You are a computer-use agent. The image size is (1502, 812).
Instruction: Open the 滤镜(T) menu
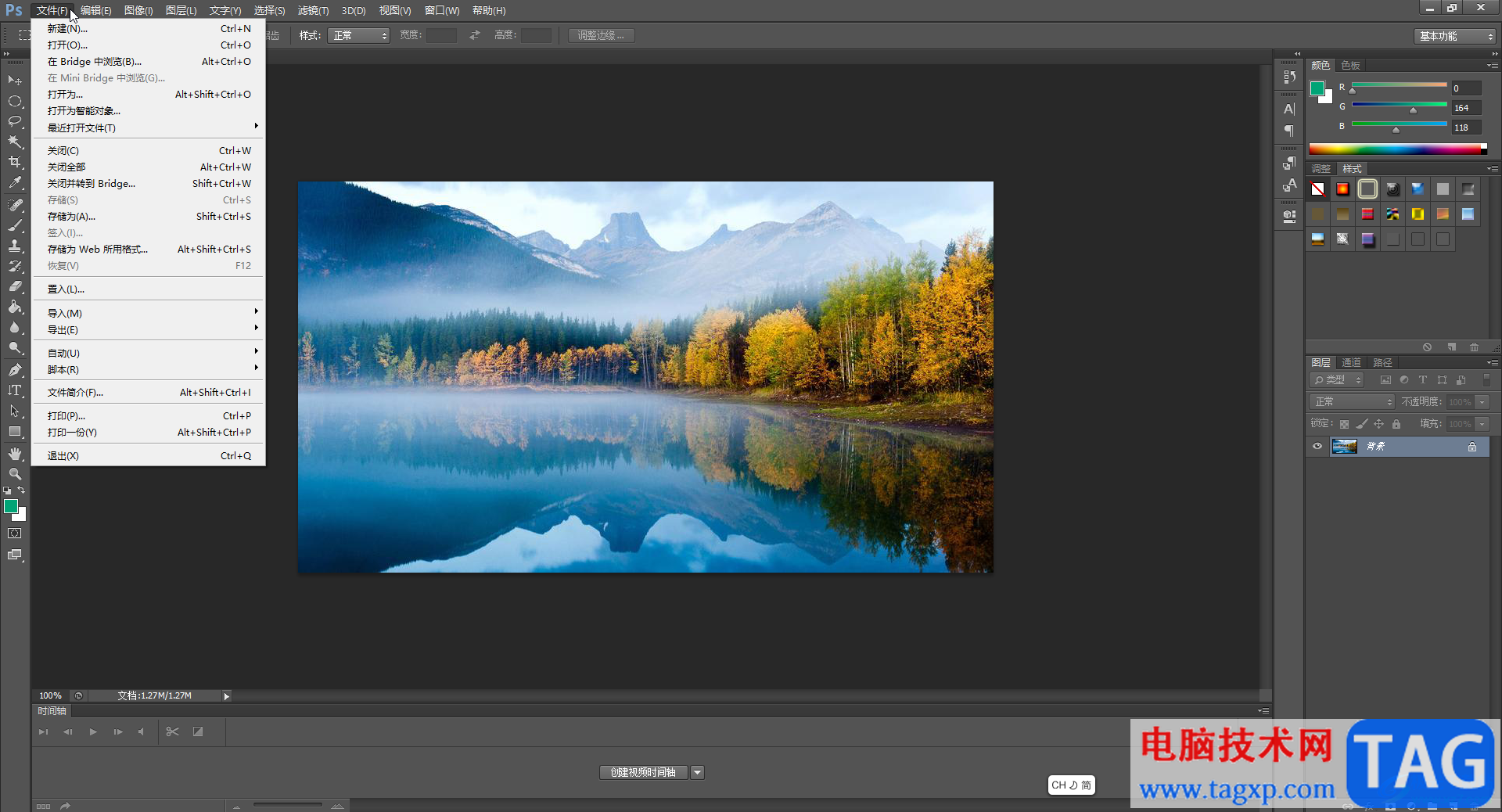[x=313, y=10]
